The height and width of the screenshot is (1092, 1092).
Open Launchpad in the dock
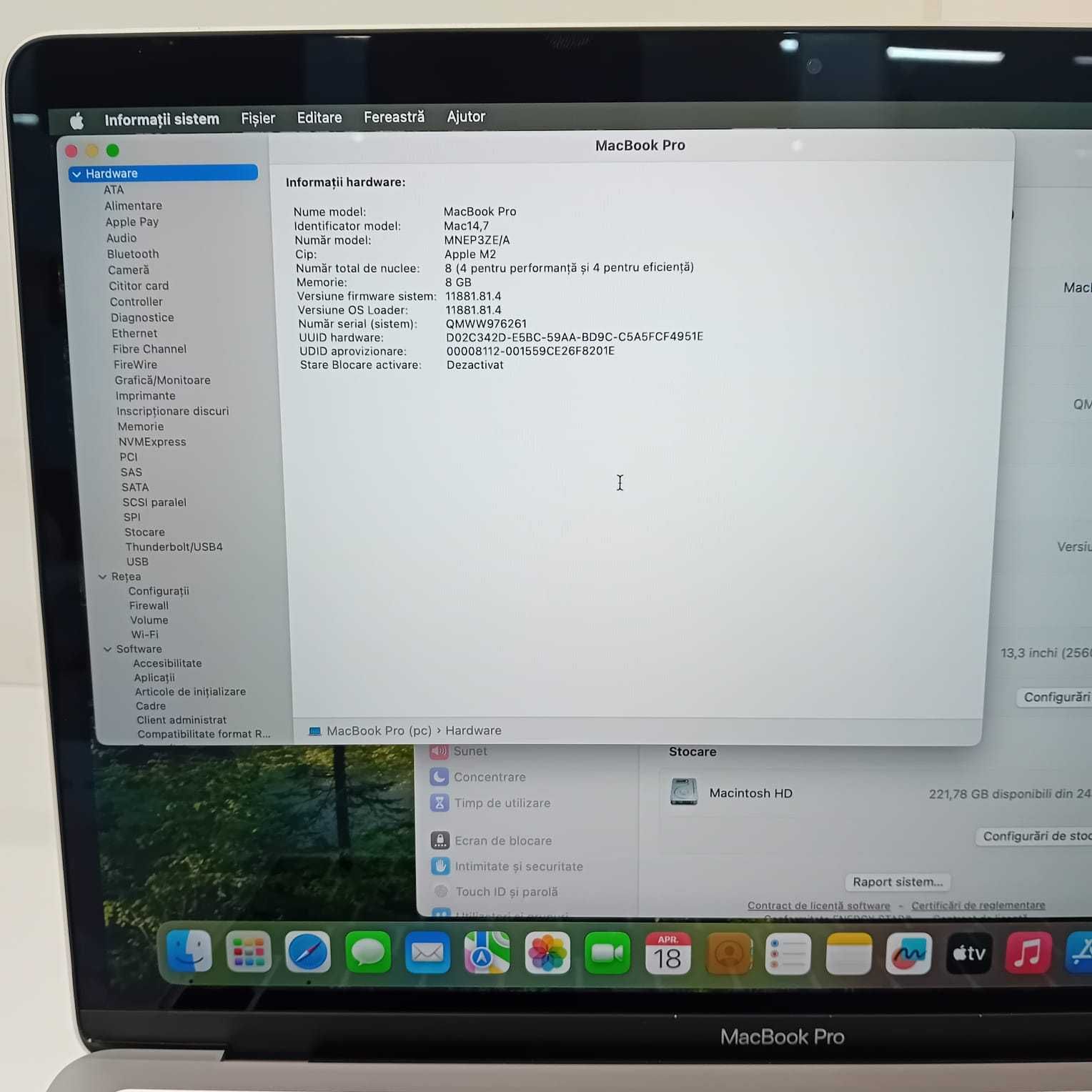coord(249,953)
